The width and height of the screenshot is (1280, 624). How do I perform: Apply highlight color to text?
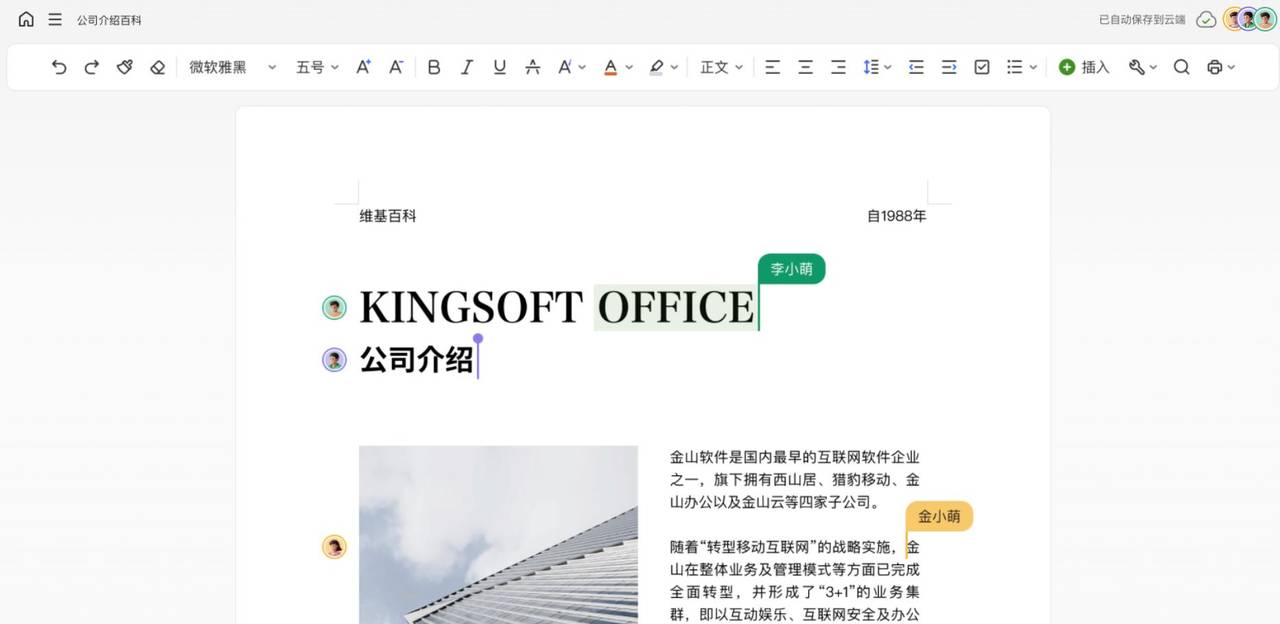(x=655, y=66)
